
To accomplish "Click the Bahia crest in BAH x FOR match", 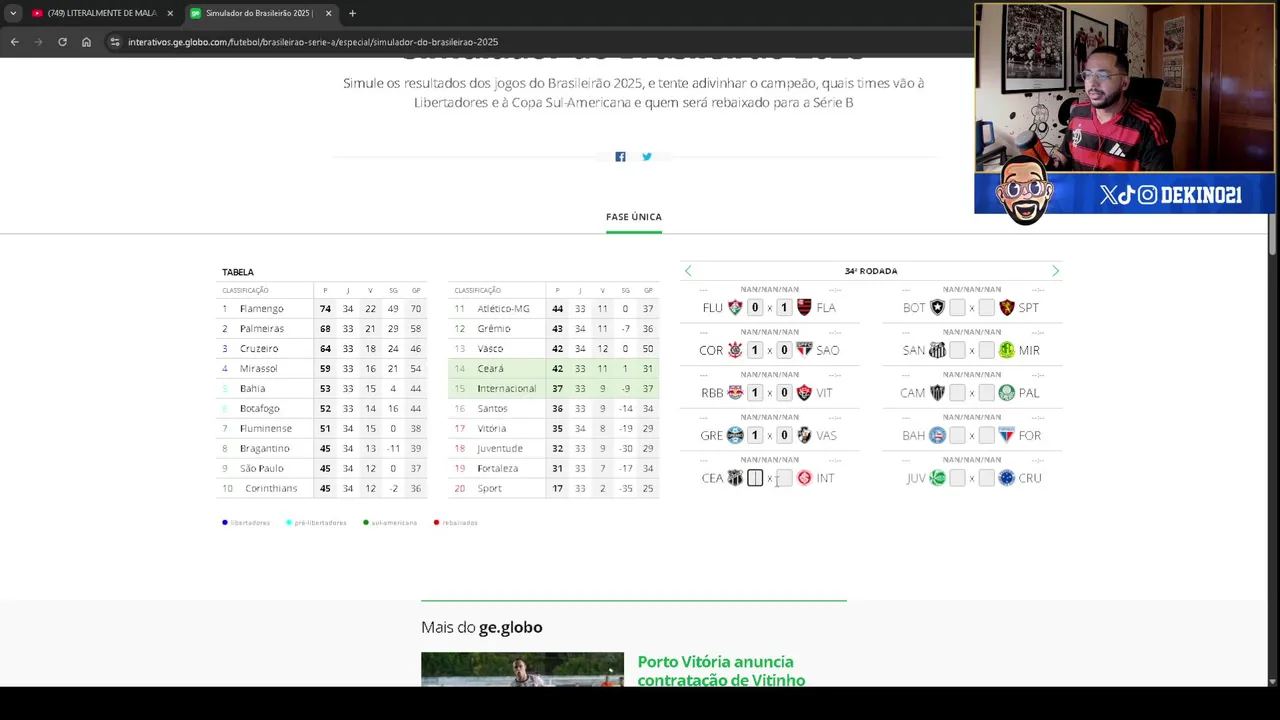I will (x=937, y=435).
